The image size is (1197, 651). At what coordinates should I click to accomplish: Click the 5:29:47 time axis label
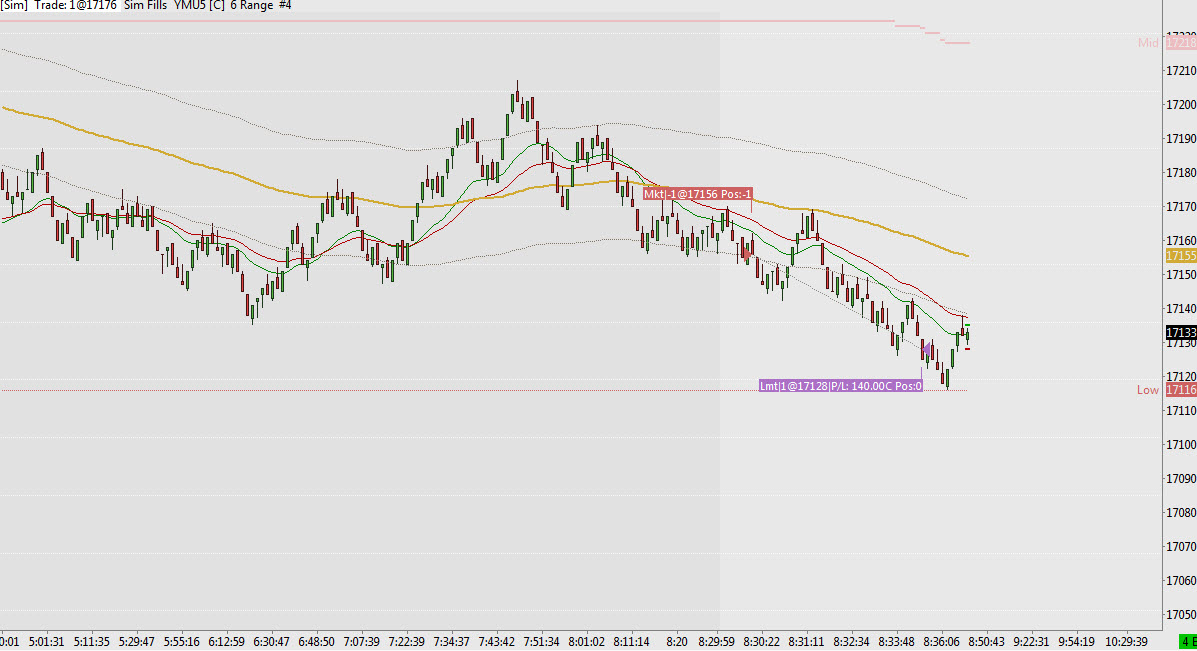pyautogui.click(x=137, y=642)
